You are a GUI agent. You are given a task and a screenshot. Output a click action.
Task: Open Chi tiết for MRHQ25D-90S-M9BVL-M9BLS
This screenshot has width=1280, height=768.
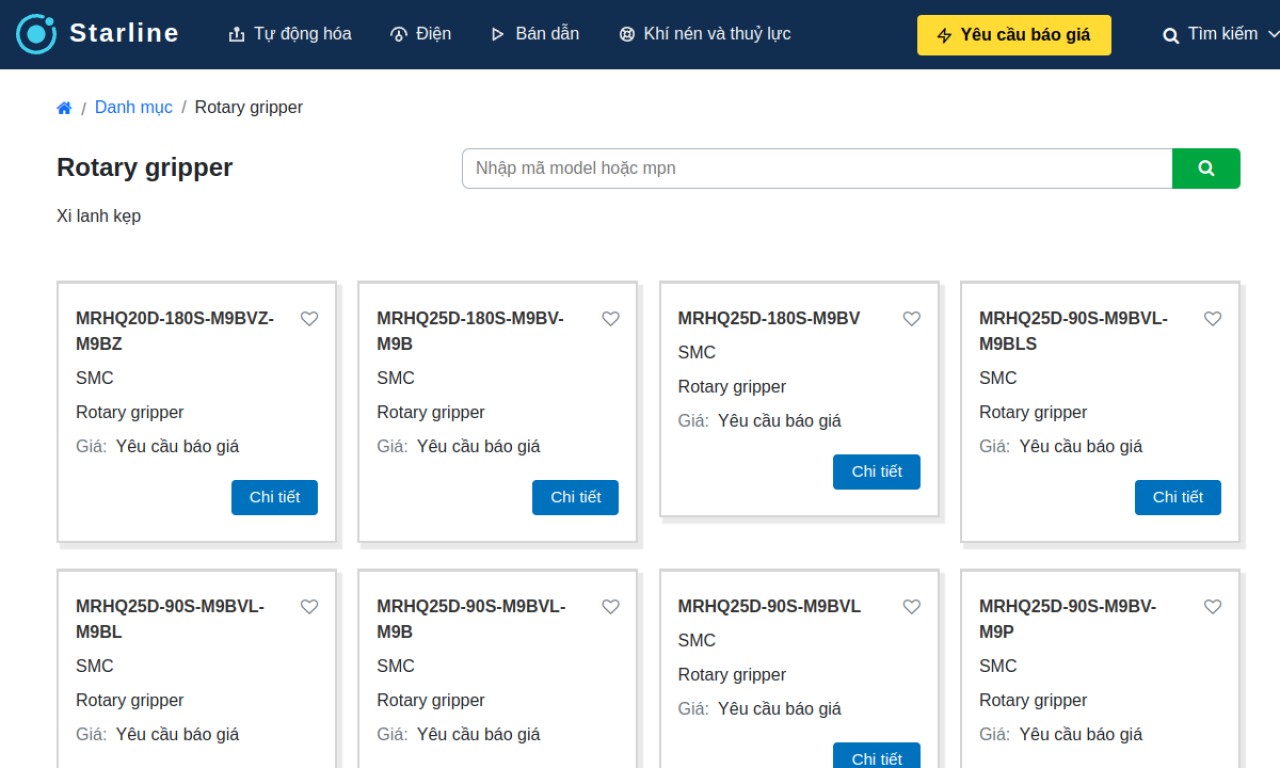1177,497
